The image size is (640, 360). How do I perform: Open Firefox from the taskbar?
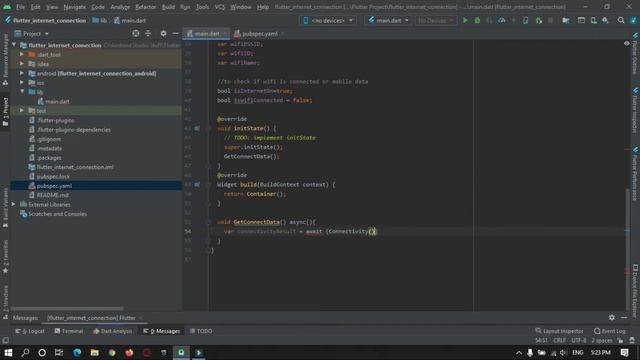tap(129, 352)
